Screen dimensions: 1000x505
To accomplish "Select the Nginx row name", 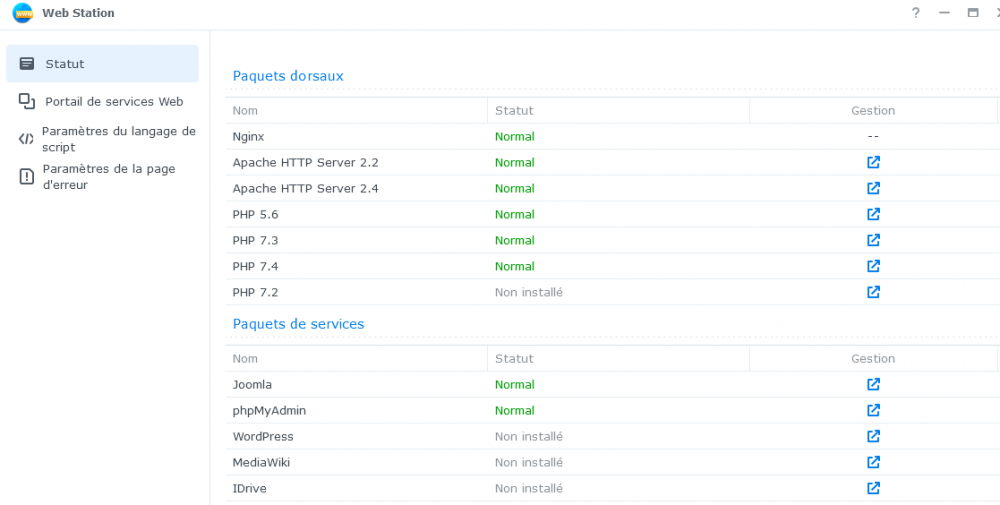I will pos(248,136).
